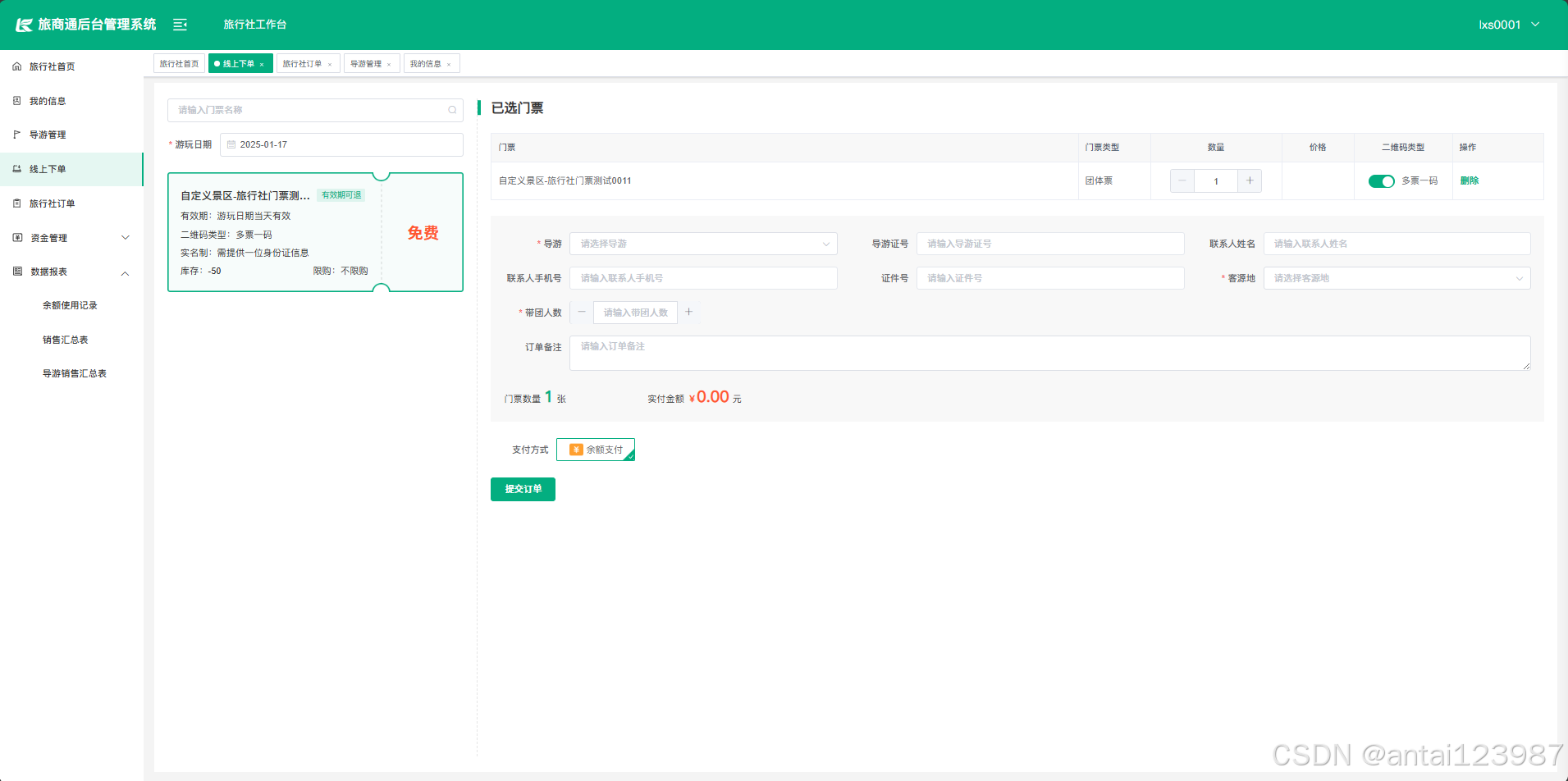Open 余额使用记录 report
Viewport: 1568px width, 781px height.
click(x=70, y=305)
